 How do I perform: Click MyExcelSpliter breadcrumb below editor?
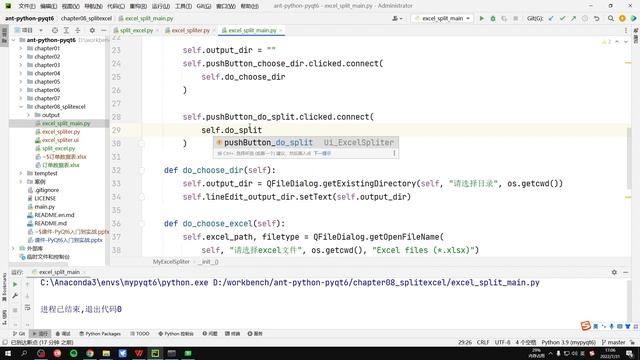pos(171,262)
